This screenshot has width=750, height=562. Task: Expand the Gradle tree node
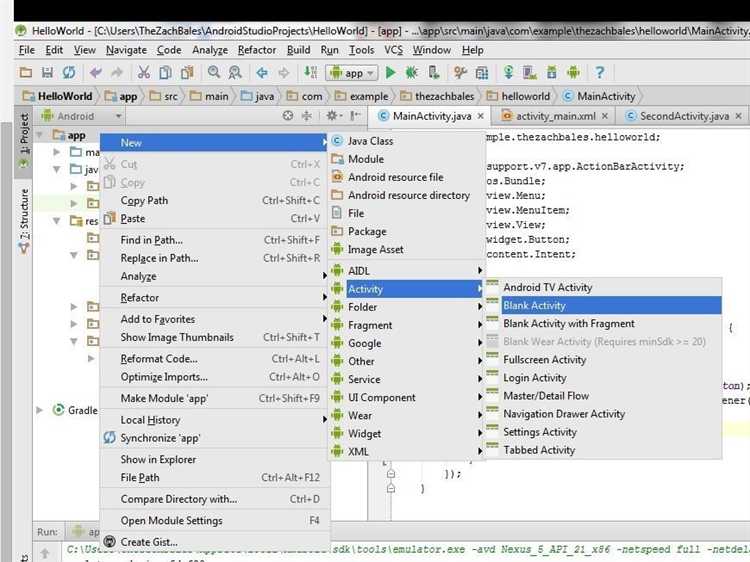(x=40, y=410)
